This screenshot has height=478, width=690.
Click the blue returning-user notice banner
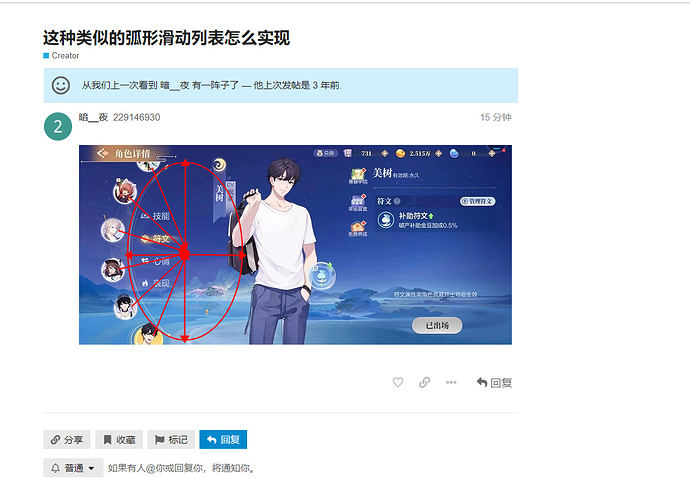(x=281, y=85)
